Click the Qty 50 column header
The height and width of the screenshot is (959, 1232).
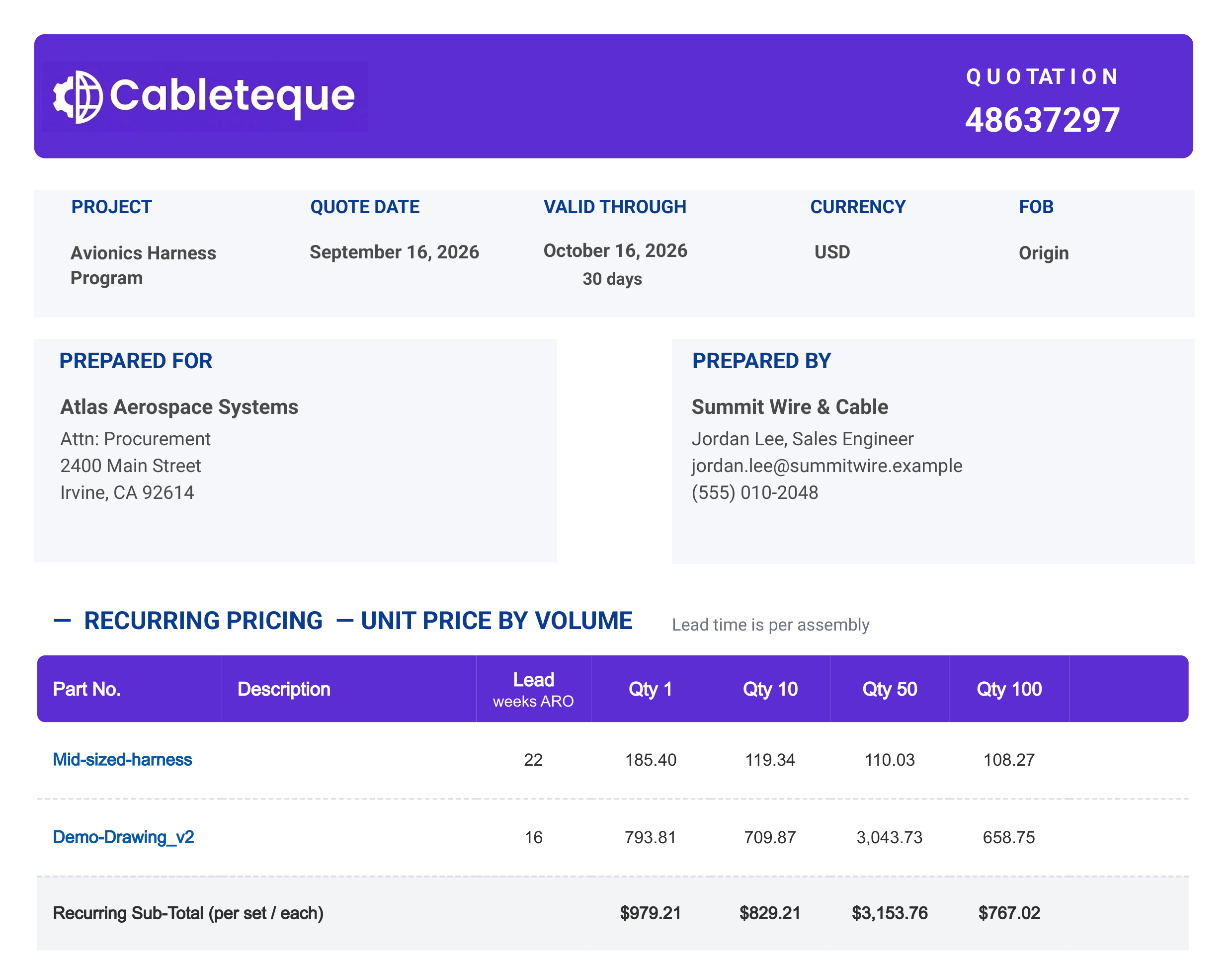tap(890, 689)
